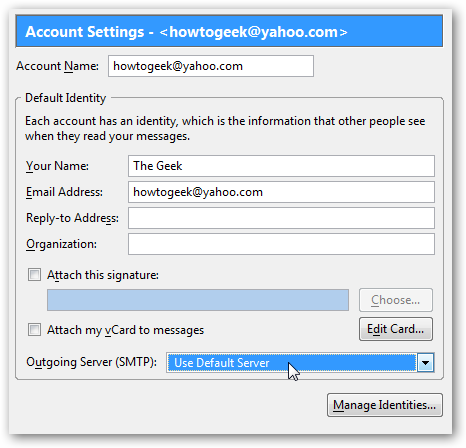Screen dimensions: 466x448
Task: Click the Default Identity group title
Action: (x=65, y=98)
